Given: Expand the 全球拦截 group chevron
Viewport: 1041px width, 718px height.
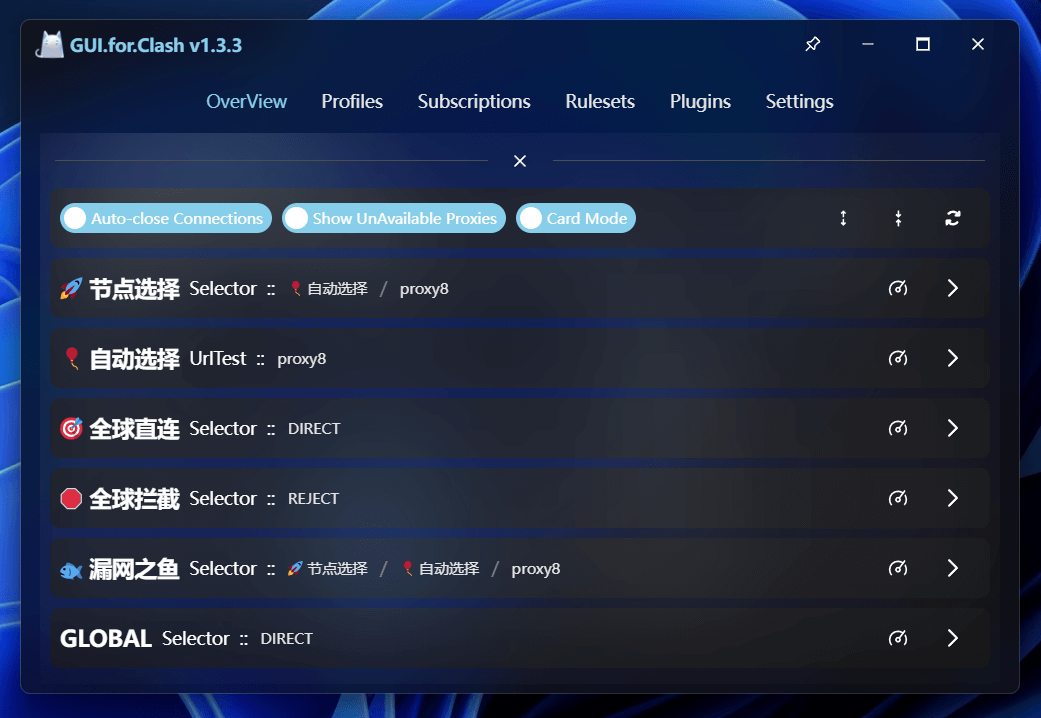Looking at the screenshot, I should (x=953, y=498).
